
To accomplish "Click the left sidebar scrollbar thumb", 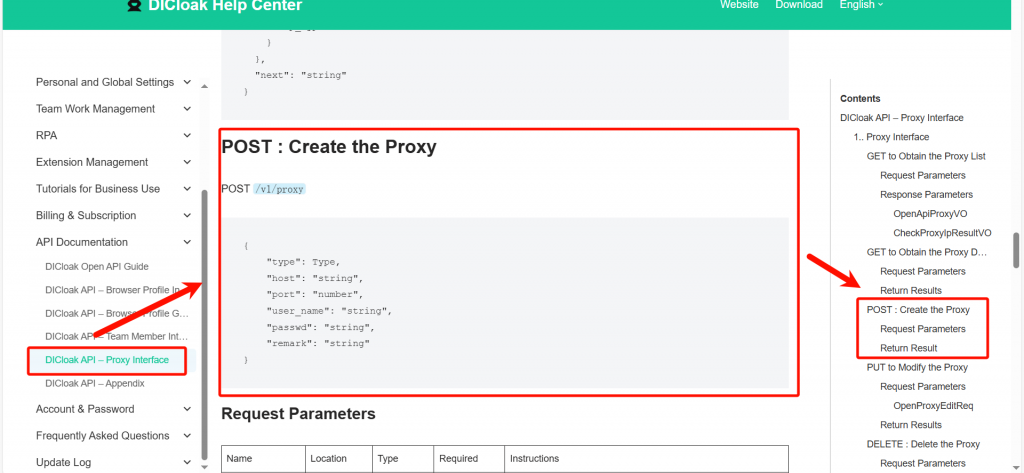I will click(204, 325).
